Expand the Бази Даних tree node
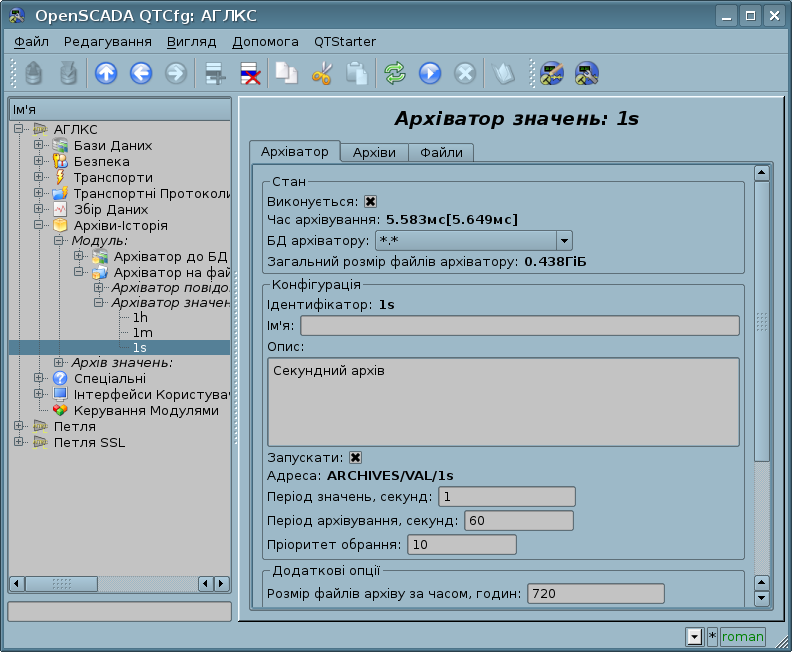The height and width of the screenshot is (652, 792). point(38,145)
